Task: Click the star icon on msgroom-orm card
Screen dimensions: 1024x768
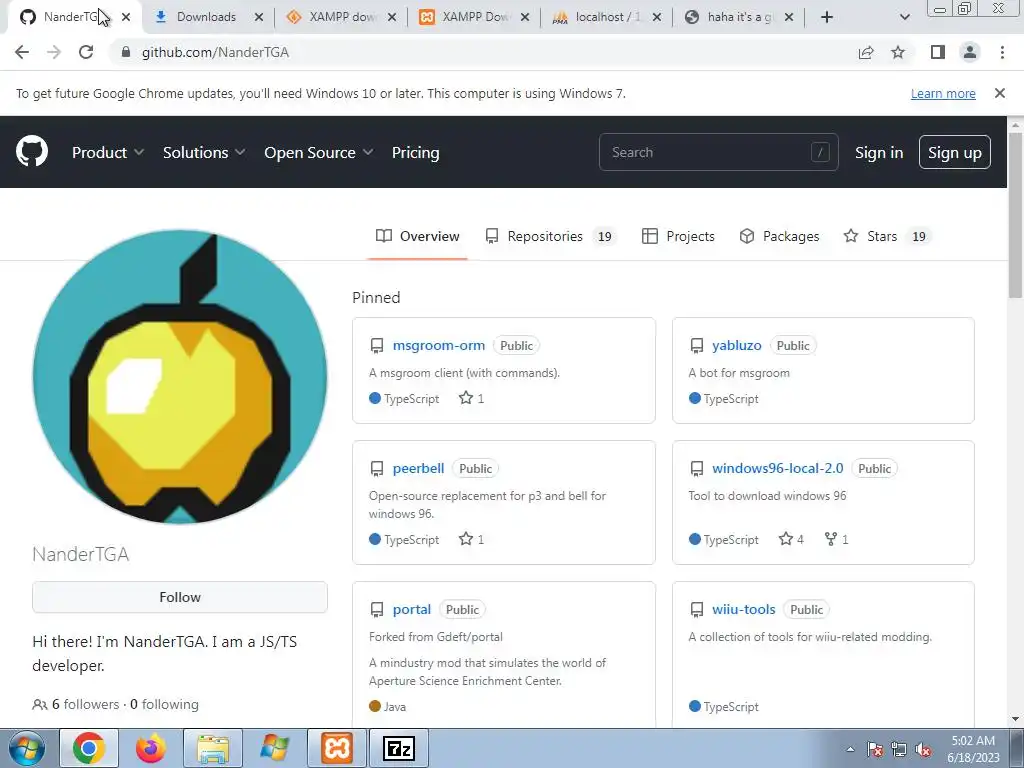Action: pyautogui.click(x=465, y=398)
